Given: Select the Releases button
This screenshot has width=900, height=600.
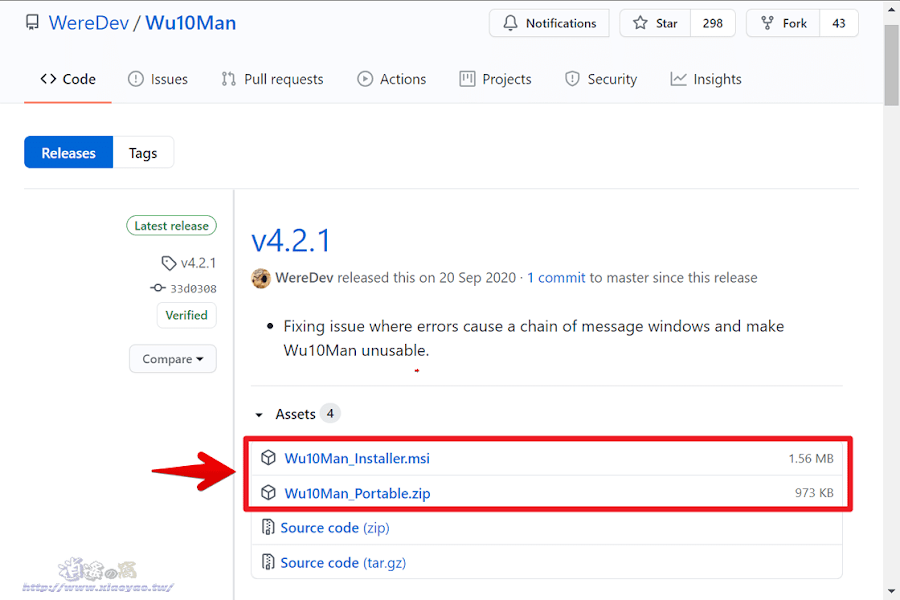Looking at the screenshot, I should (x=68, y=153).
